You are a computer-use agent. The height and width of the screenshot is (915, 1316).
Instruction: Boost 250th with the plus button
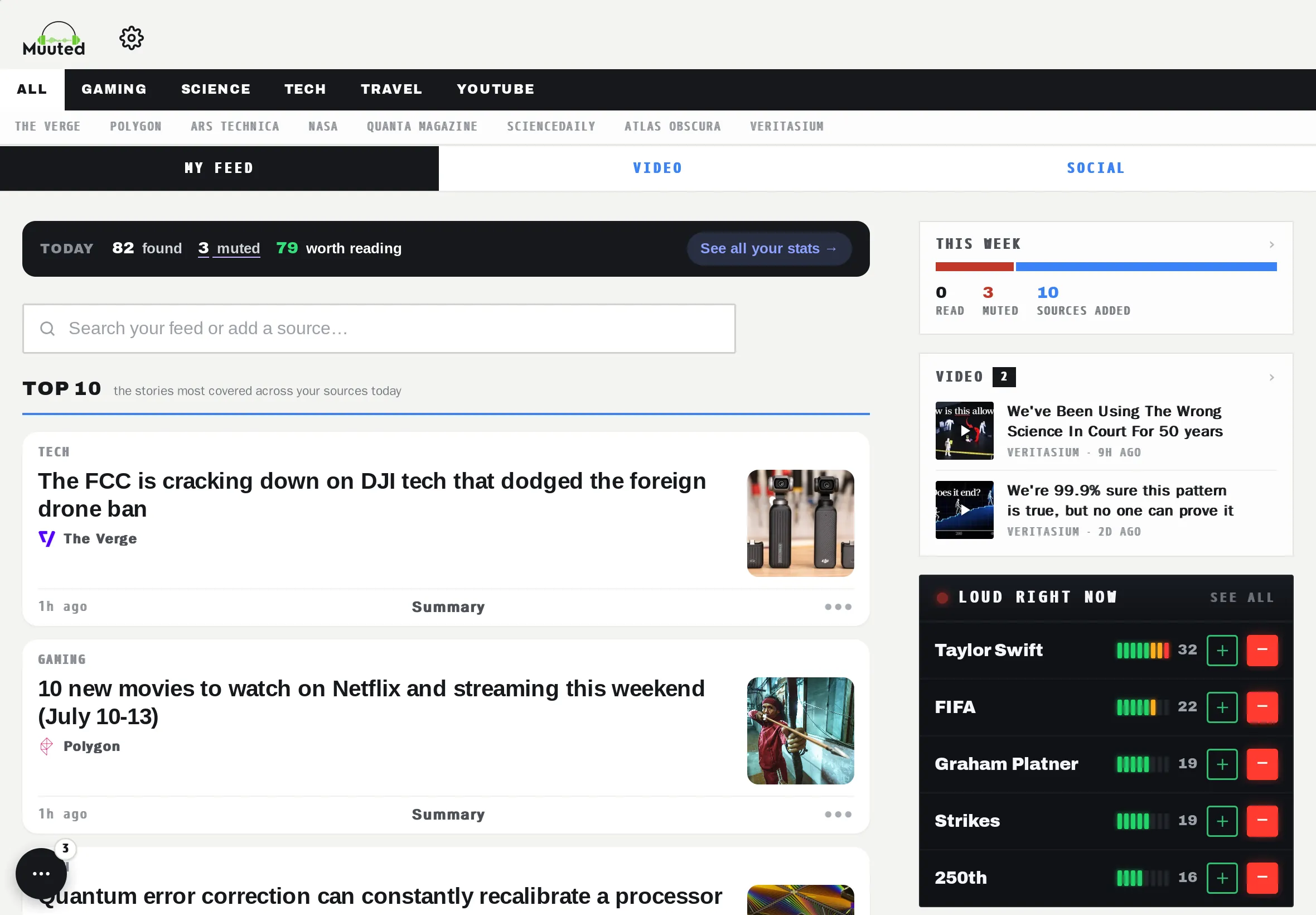click(1222, 877)
